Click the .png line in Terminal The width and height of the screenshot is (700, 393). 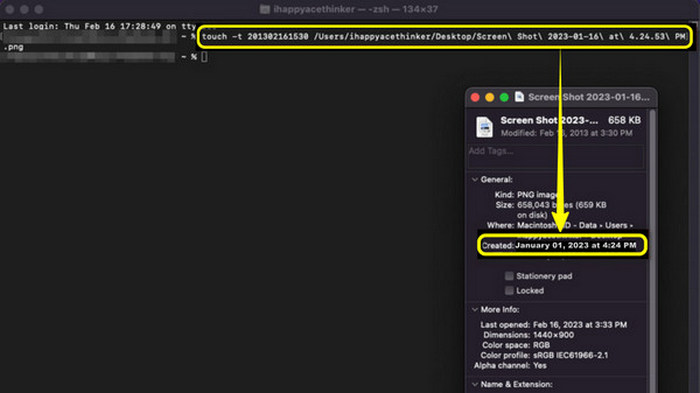[x=13, y=47]
